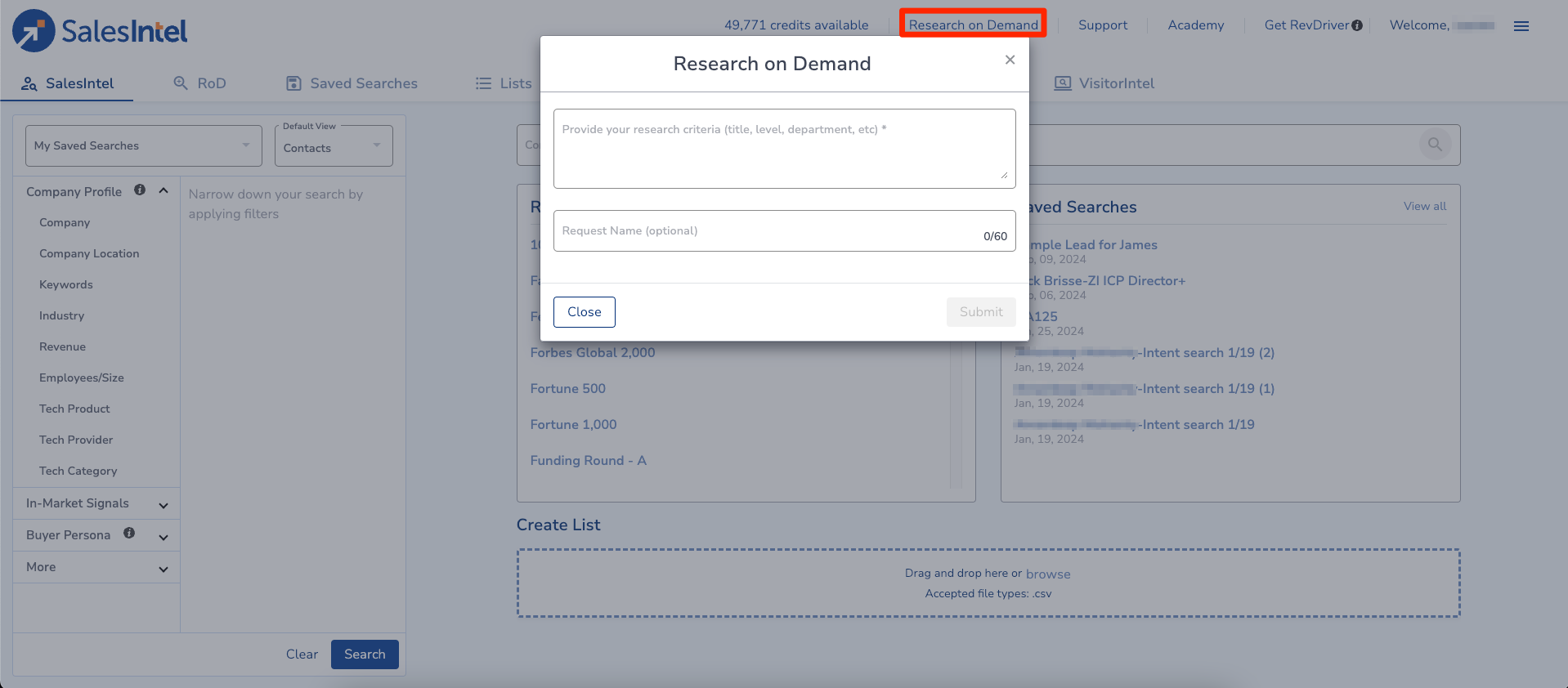
Task: Click View all saved searches
Action: (x=1425, y=206)
